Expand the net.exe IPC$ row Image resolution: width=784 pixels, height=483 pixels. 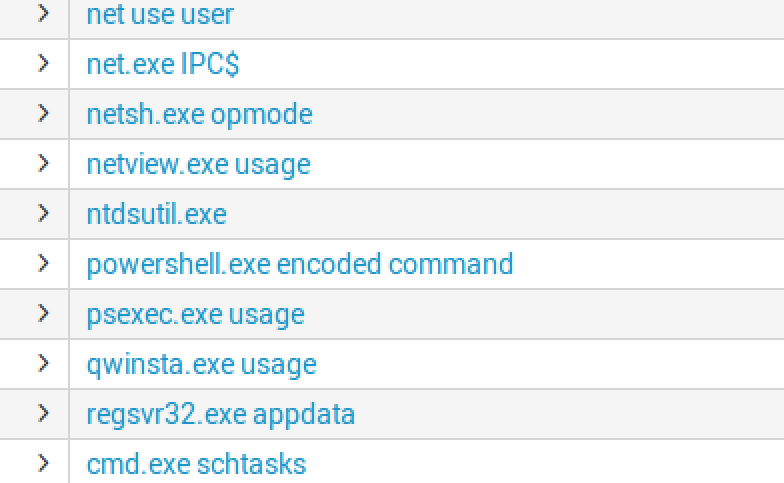(43, 64)
